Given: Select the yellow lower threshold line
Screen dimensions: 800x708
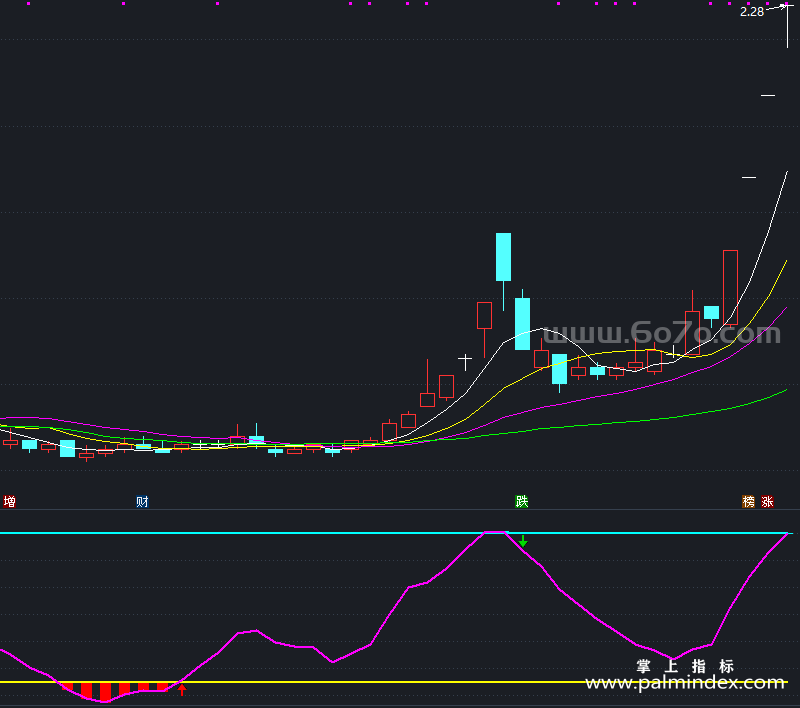Looking at the screenshot, I should pyautogui.click(x=394, y=682).
